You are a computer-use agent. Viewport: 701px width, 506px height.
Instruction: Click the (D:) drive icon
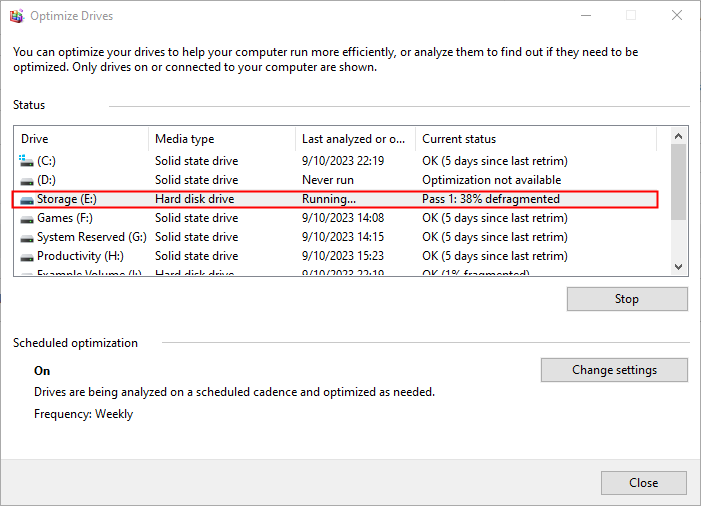[26, 180]
